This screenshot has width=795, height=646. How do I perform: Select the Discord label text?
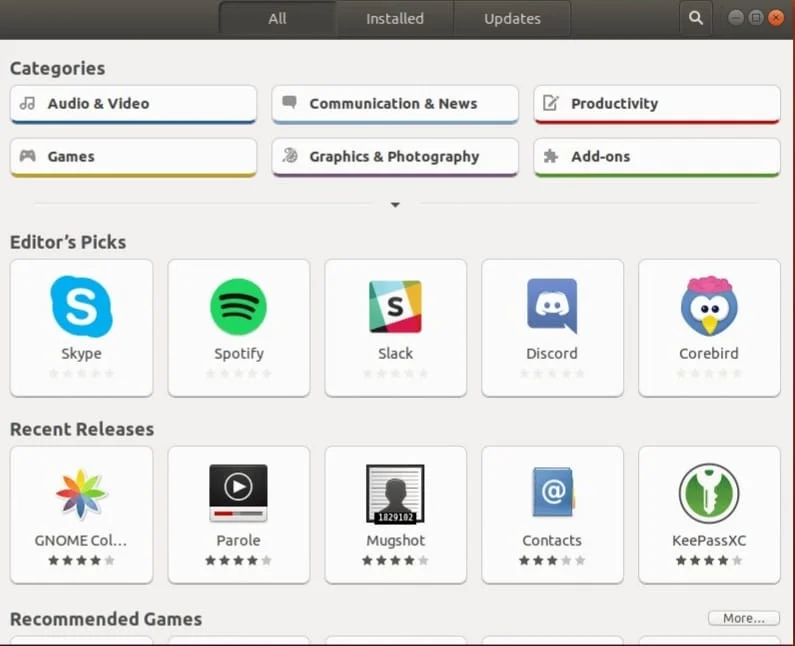click(x=552, y=353)
